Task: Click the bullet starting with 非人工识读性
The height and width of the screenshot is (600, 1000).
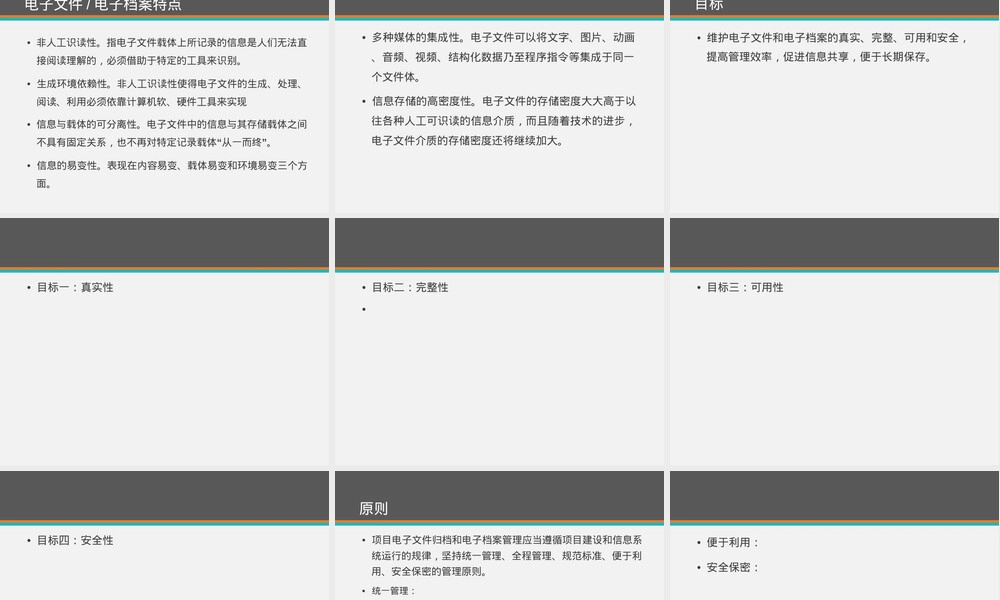Action: (172, 52)
